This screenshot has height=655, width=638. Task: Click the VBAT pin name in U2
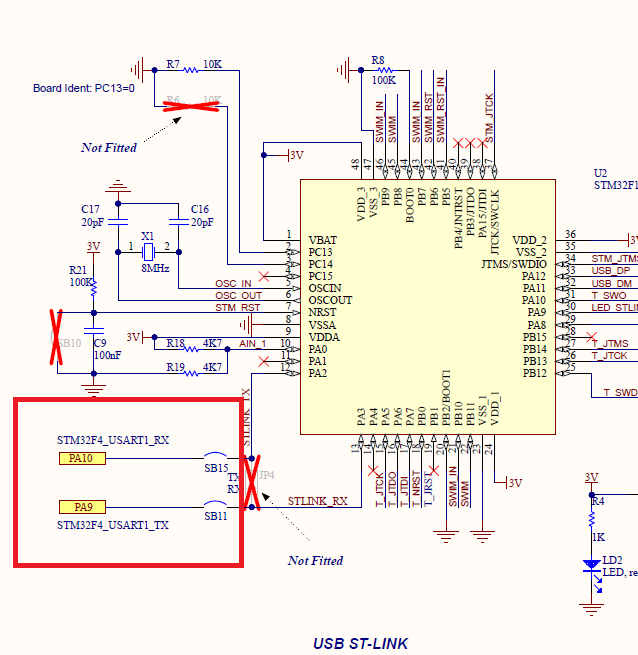tap(323, 240)
